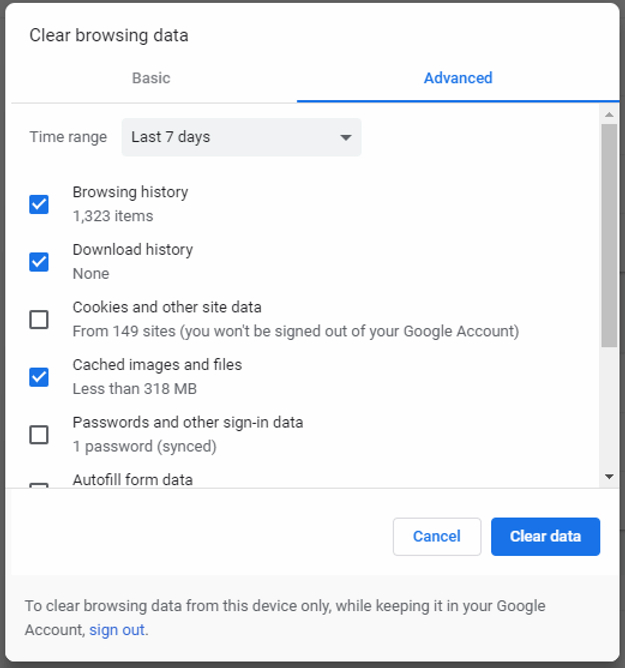Click the 'Browsing history' label text
The image size is (625, 668).
pos(130,192)
